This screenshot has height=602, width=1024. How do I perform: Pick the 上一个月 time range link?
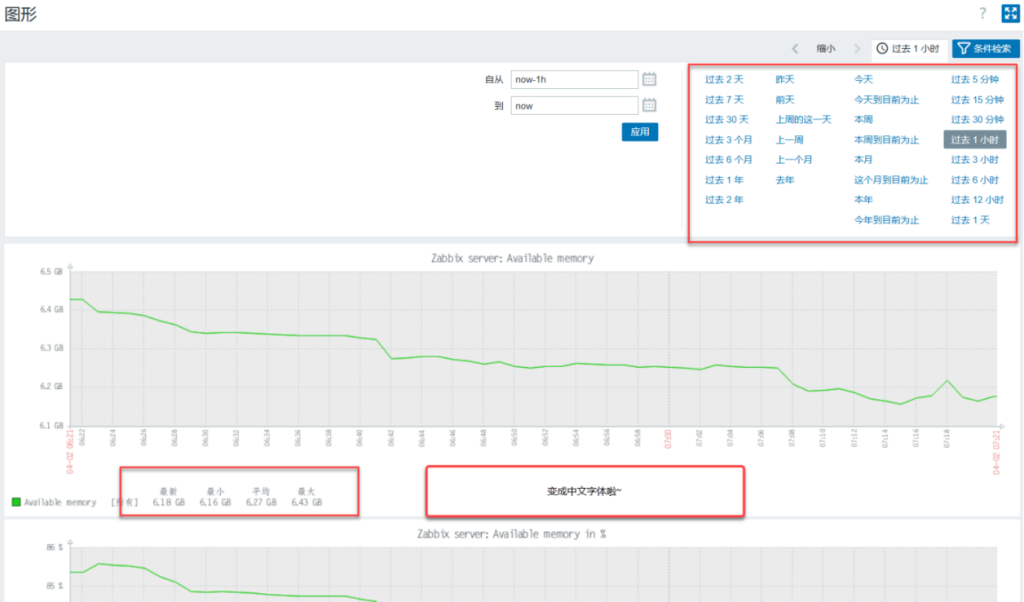794,159
